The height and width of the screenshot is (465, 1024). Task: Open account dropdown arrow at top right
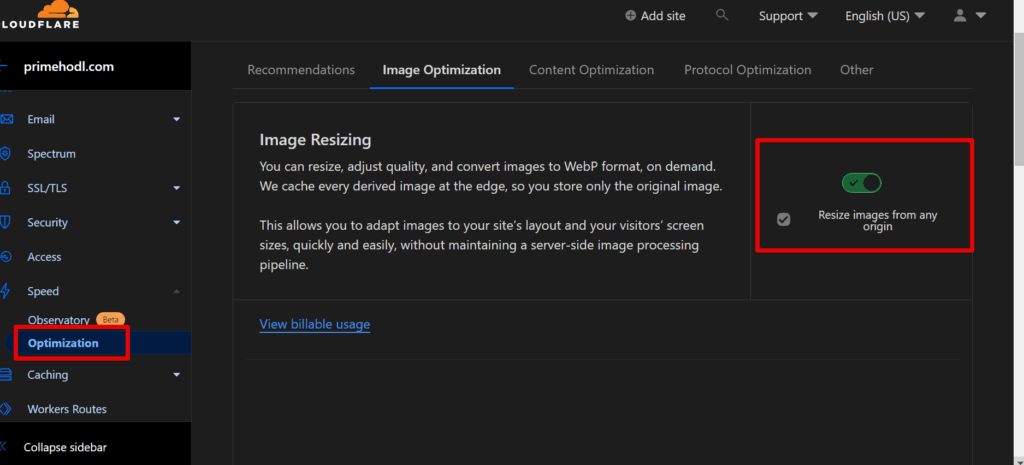(x=980, y=16)
